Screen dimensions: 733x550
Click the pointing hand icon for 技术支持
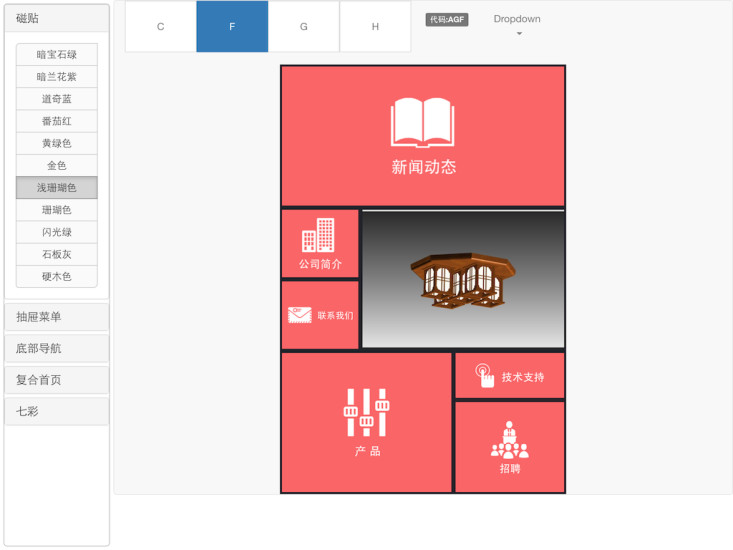pos(484,376)
